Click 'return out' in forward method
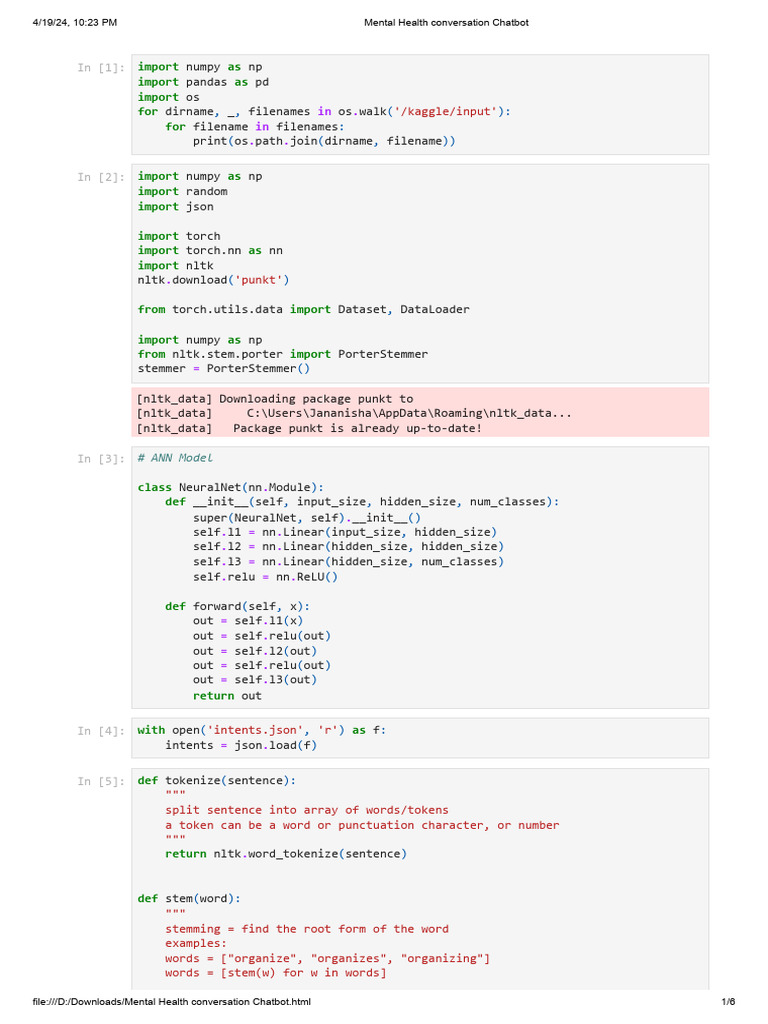This screenshot has width=768, height=1024. click(x=227, y=695)
